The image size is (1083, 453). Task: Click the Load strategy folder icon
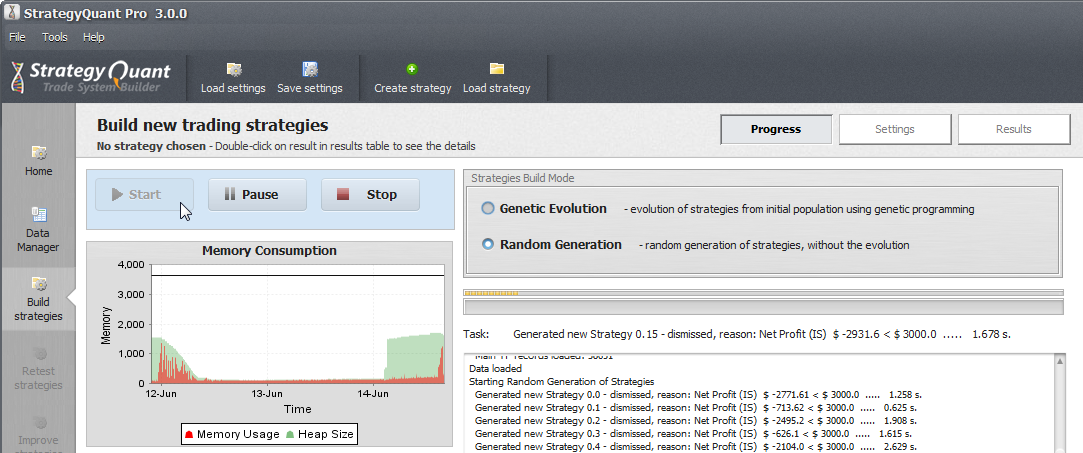tap(497, 68)
